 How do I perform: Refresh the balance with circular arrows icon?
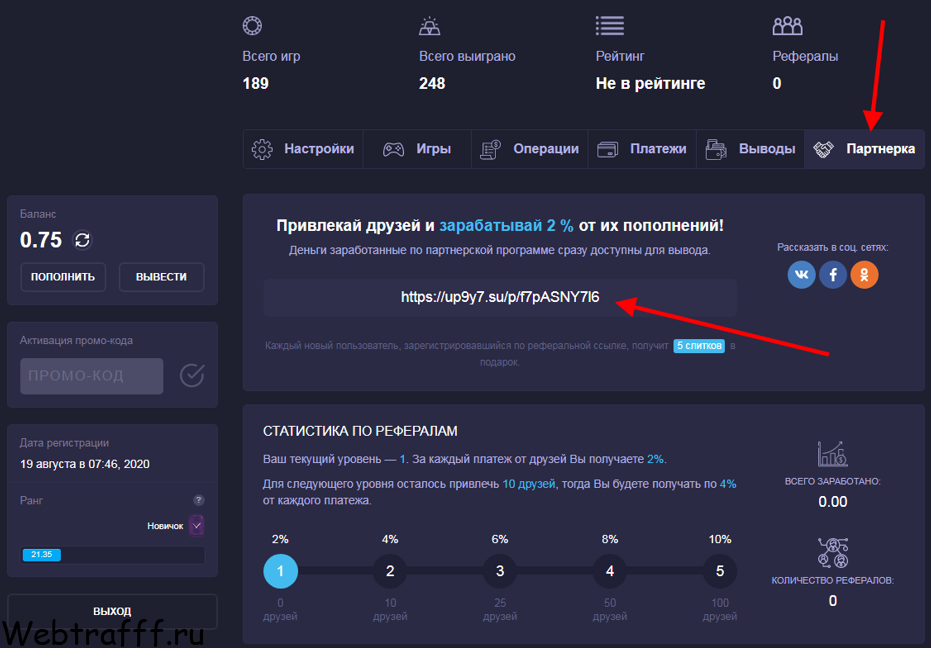82,240
